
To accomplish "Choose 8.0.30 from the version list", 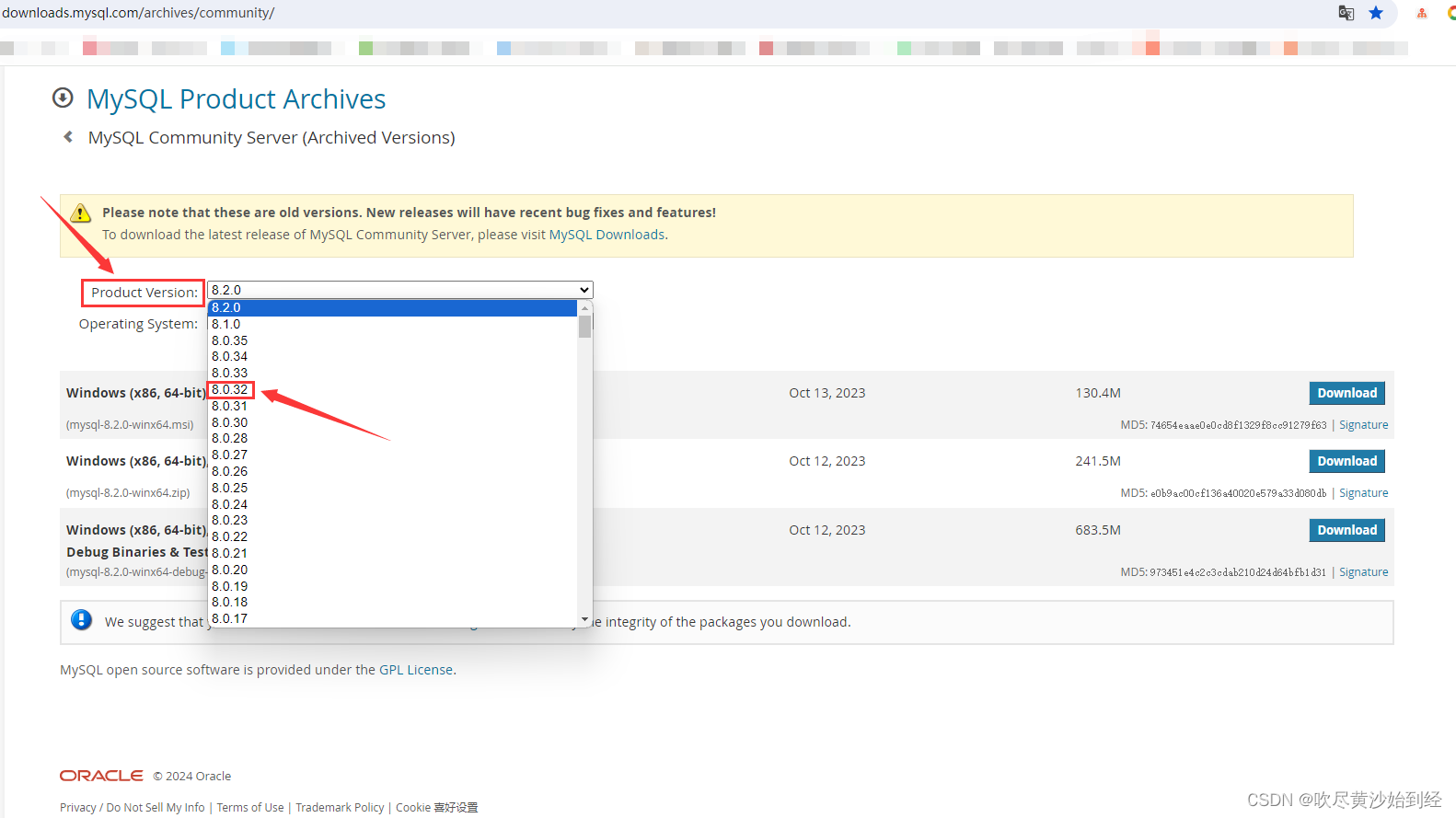I will [x=392, y=422].
